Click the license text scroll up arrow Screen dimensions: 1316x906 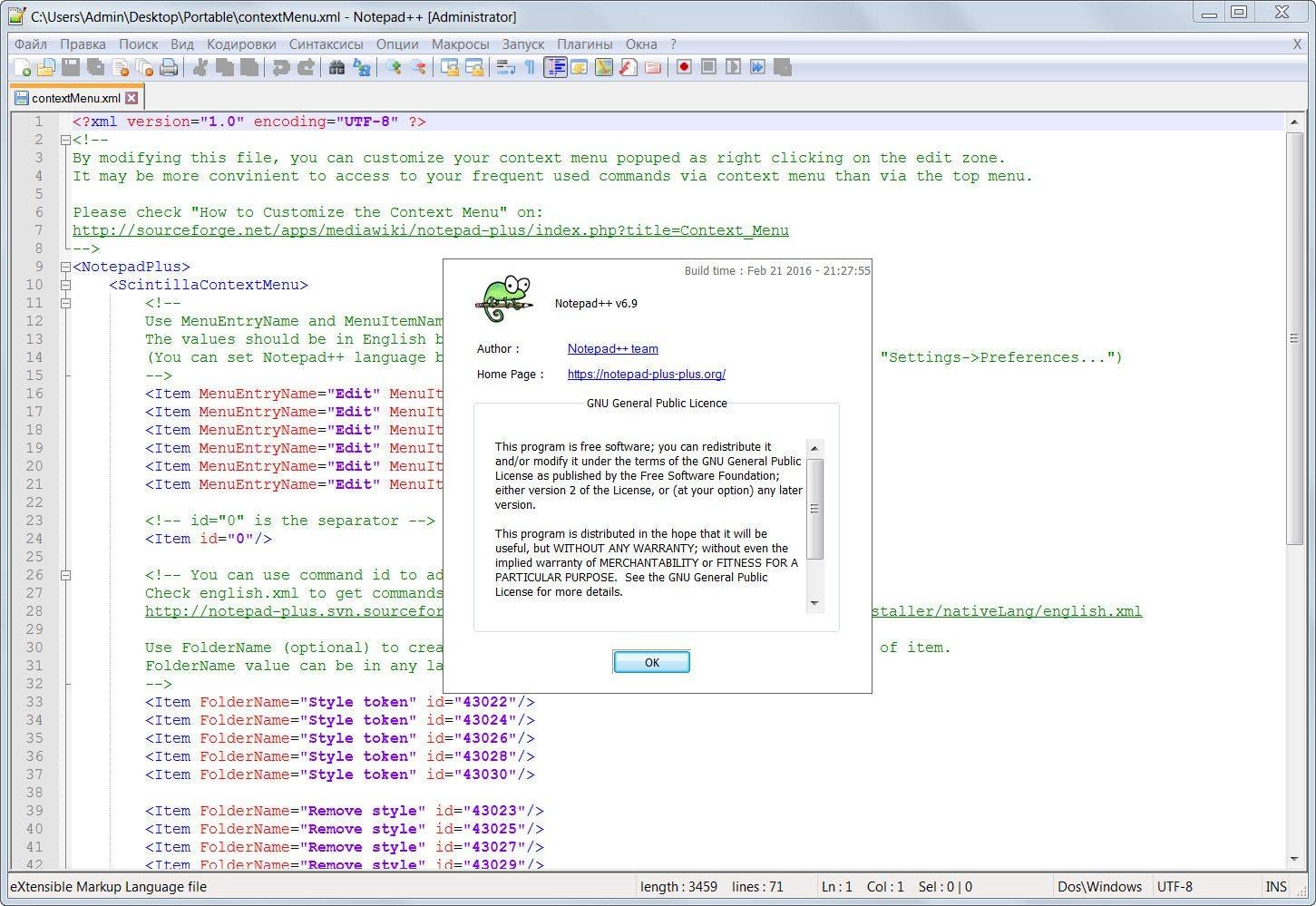coord(814,448)
